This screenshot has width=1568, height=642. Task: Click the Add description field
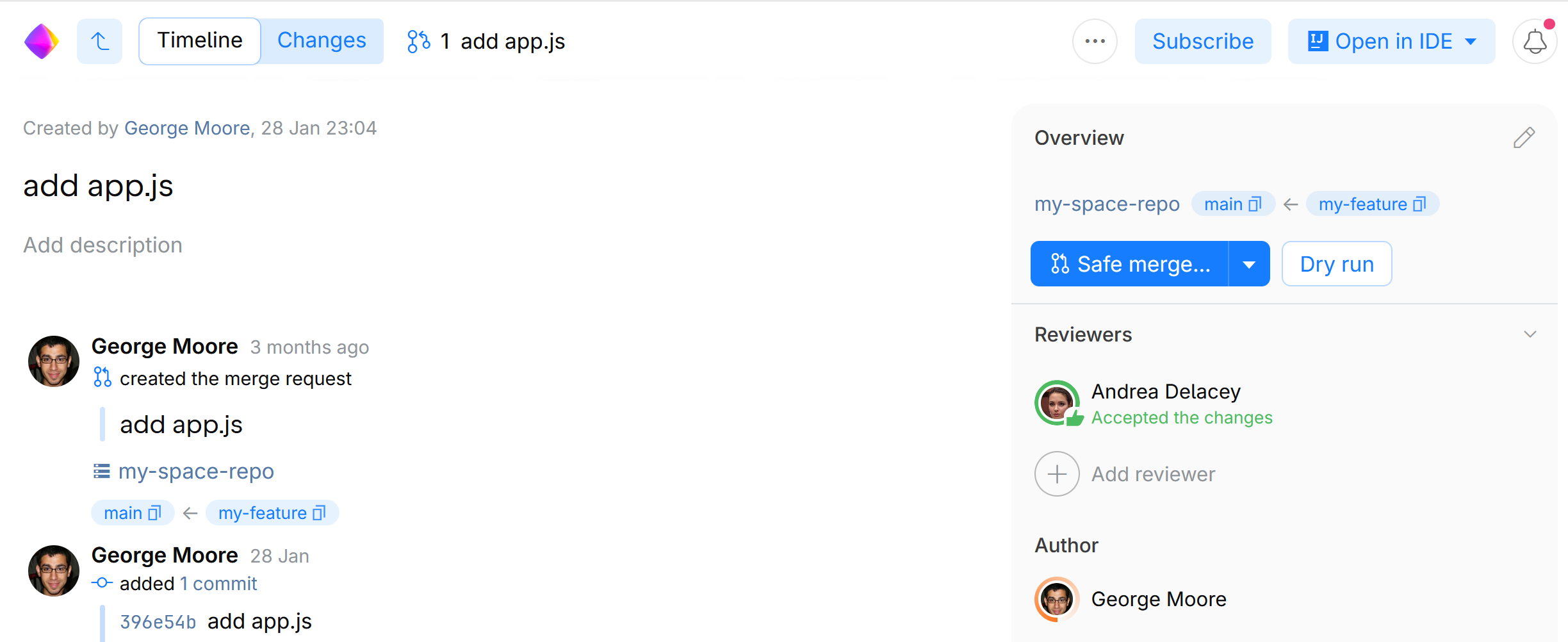[103, 245]
